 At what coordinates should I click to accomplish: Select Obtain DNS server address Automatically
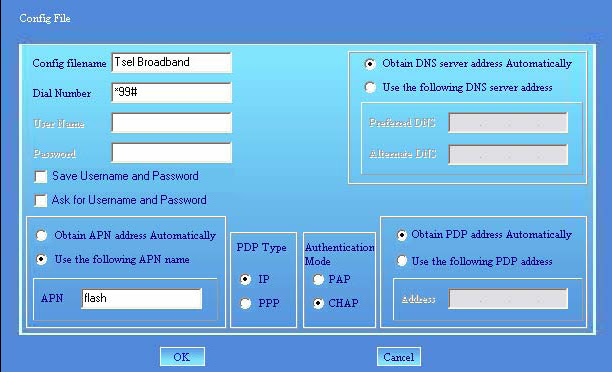[370, 64]
